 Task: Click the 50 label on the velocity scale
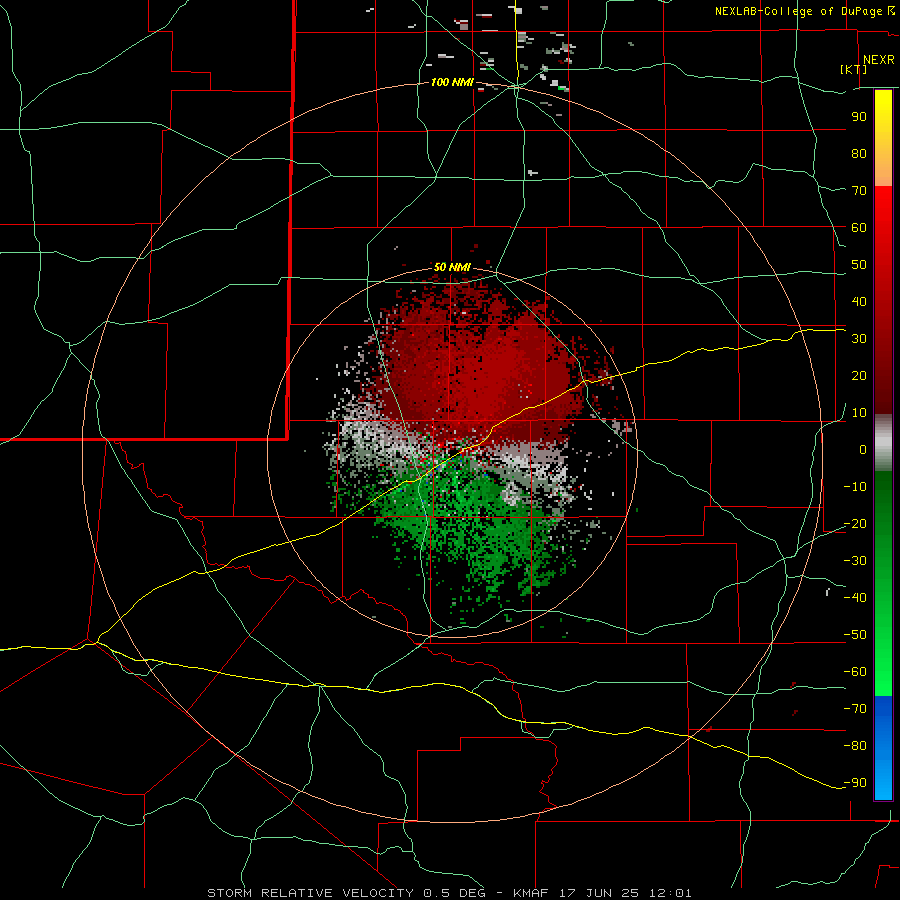click(859, 265)
